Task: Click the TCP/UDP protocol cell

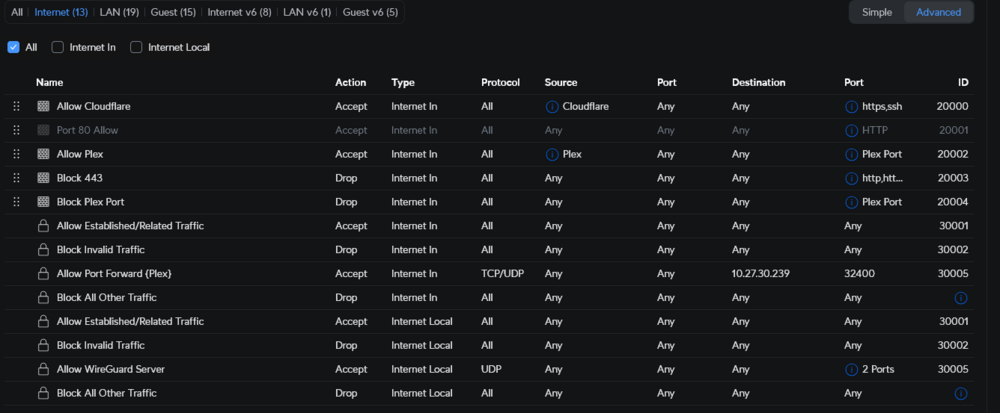Action: [503, 273]
